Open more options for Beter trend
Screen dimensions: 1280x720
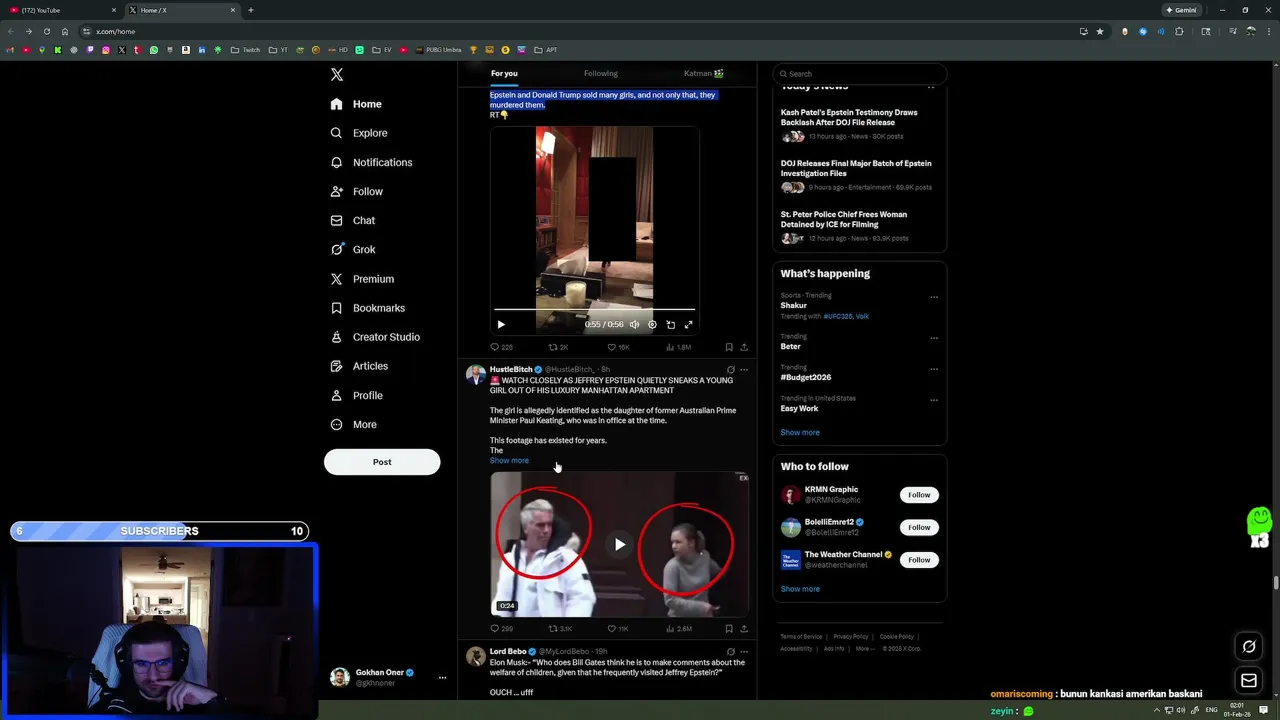click(x=934, y=338)
